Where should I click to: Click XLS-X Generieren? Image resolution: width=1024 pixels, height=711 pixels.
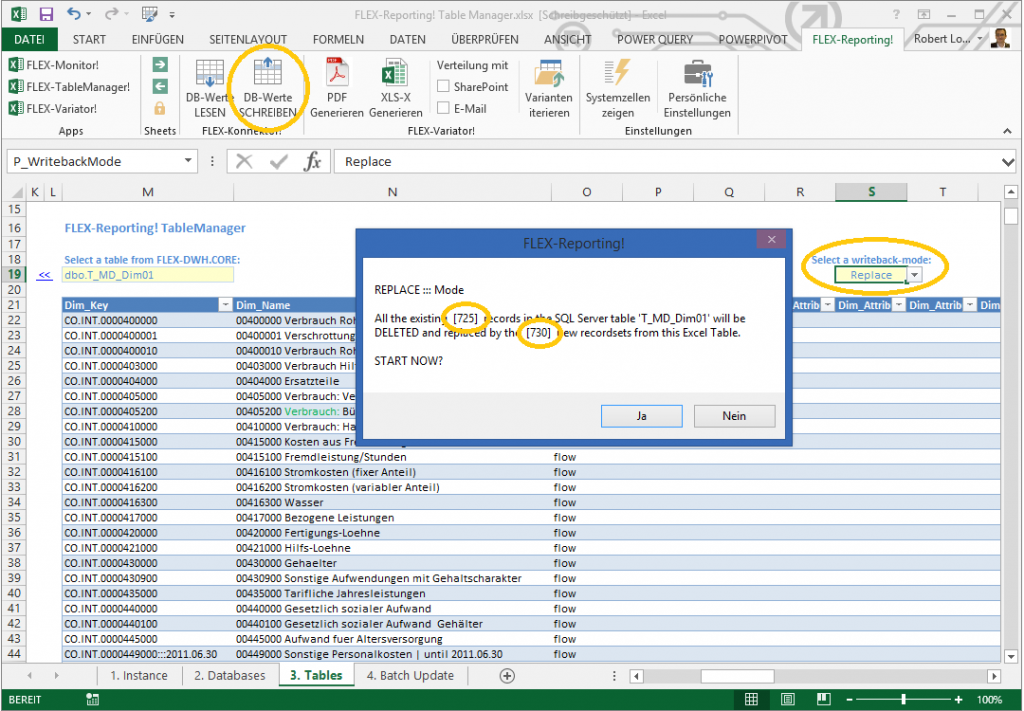(x=396, y=85)
